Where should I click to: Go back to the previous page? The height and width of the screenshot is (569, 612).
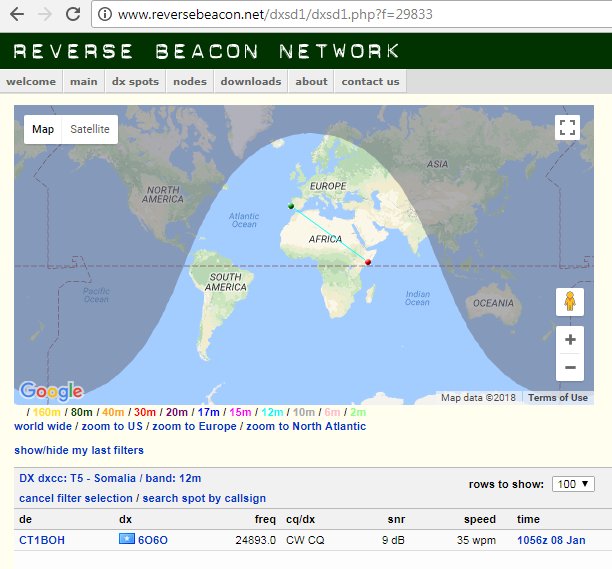click(17, 14)
